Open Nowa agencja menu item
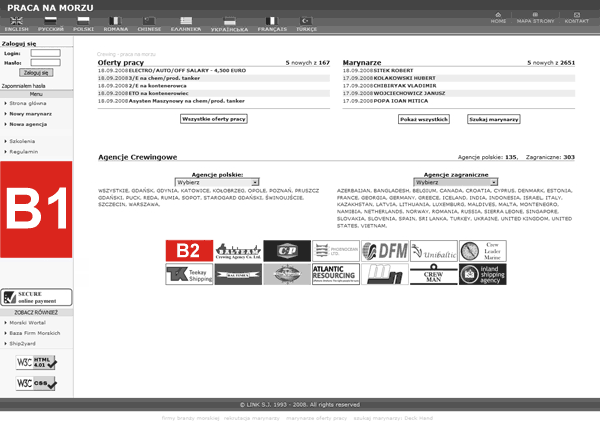600x425 pixels. 28,124
